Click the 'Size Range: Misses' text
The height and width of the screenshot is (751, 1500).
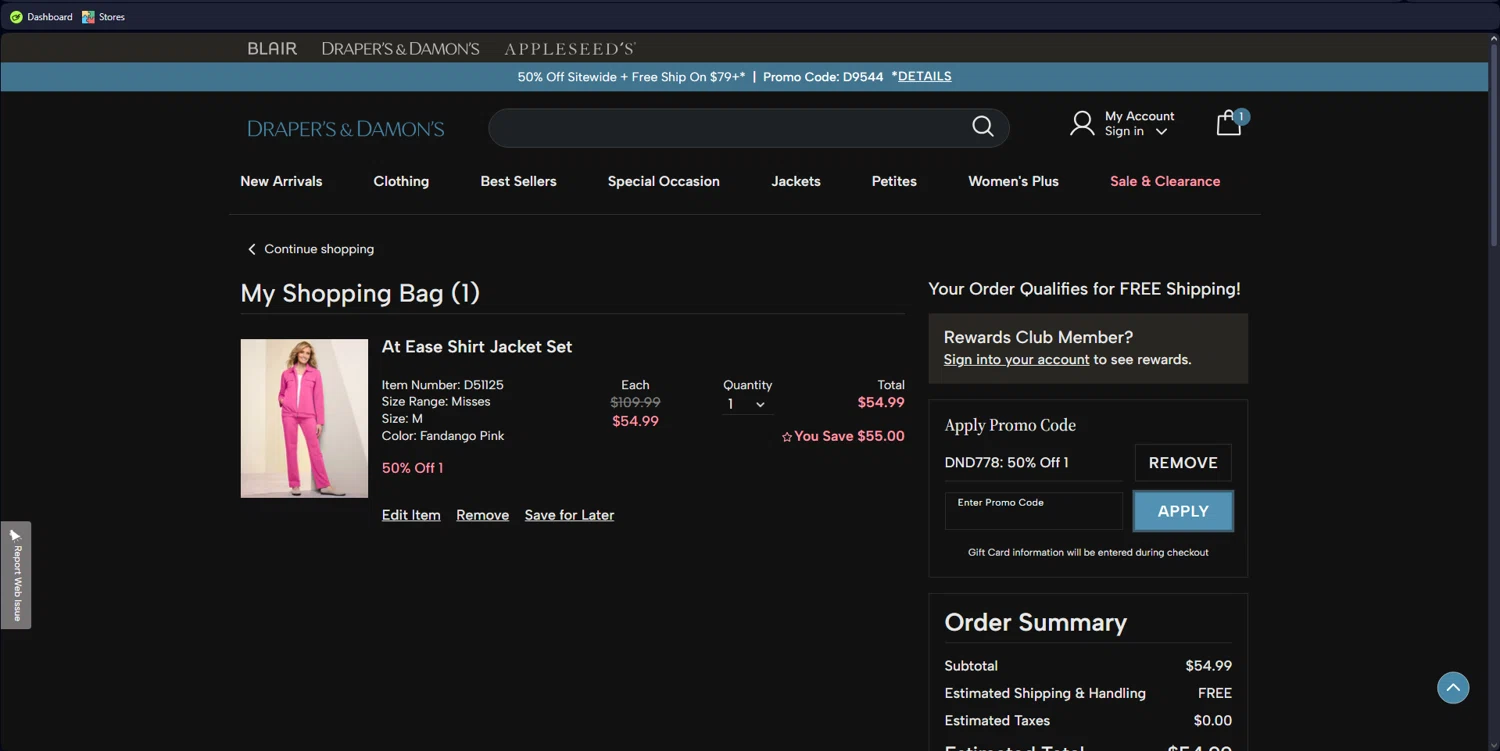pyautogui.click(x=436, y=402)
